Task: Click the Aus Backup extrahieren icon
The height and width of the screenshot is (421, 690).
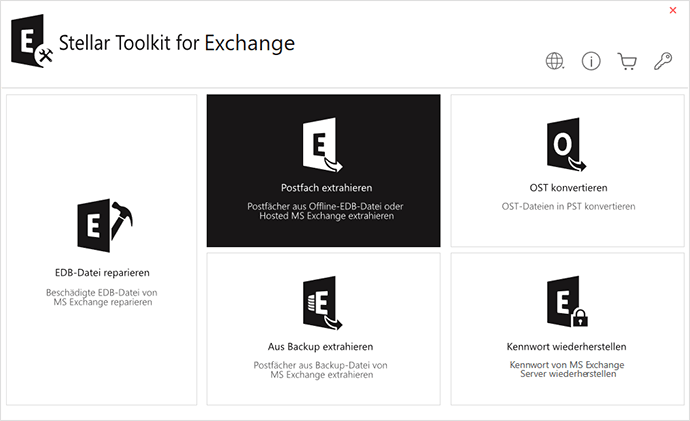Action: pos(323,303)
